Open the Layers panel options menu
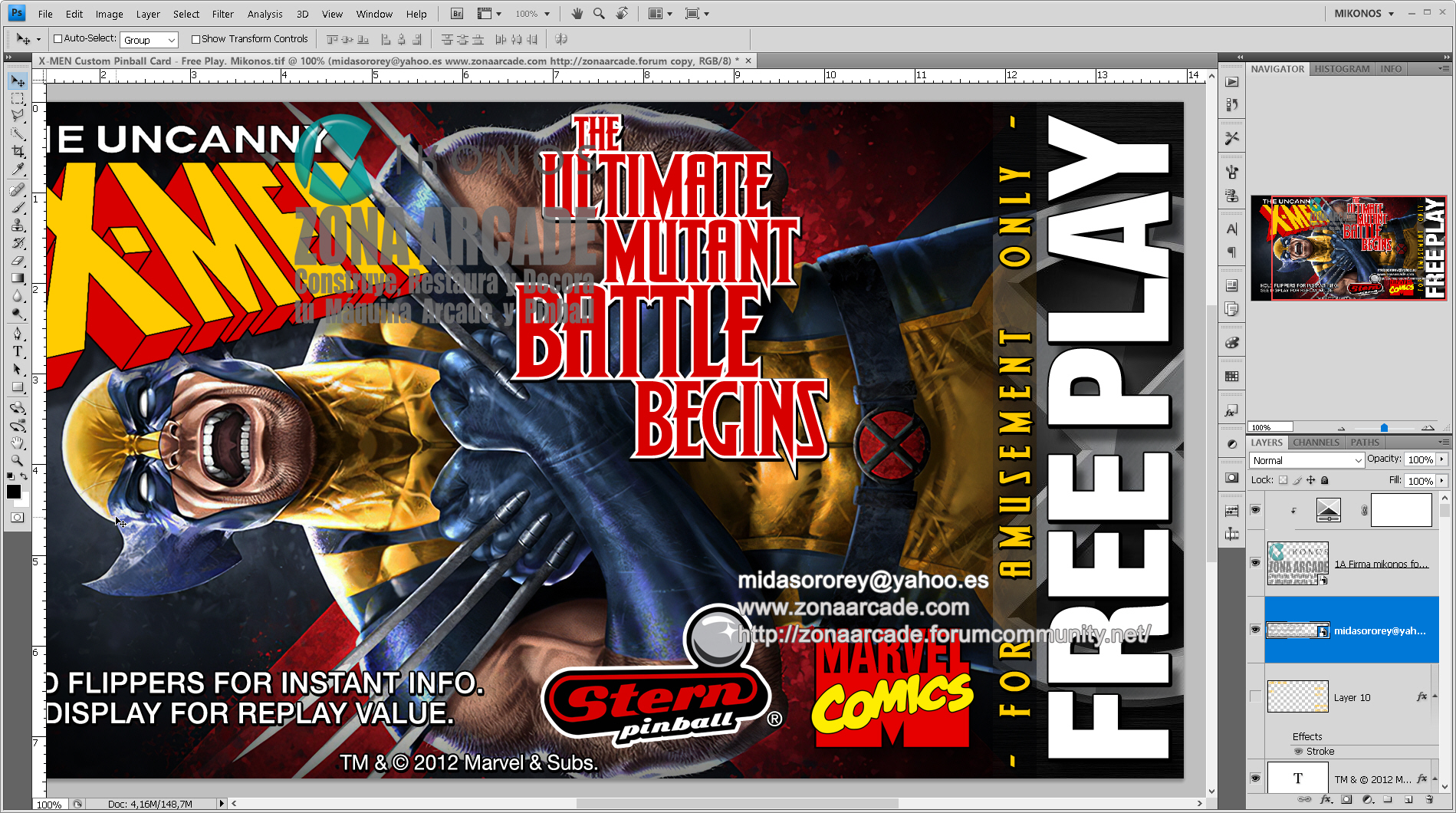The width and height of the screenshot is (1456, 813). [1444, 443]
